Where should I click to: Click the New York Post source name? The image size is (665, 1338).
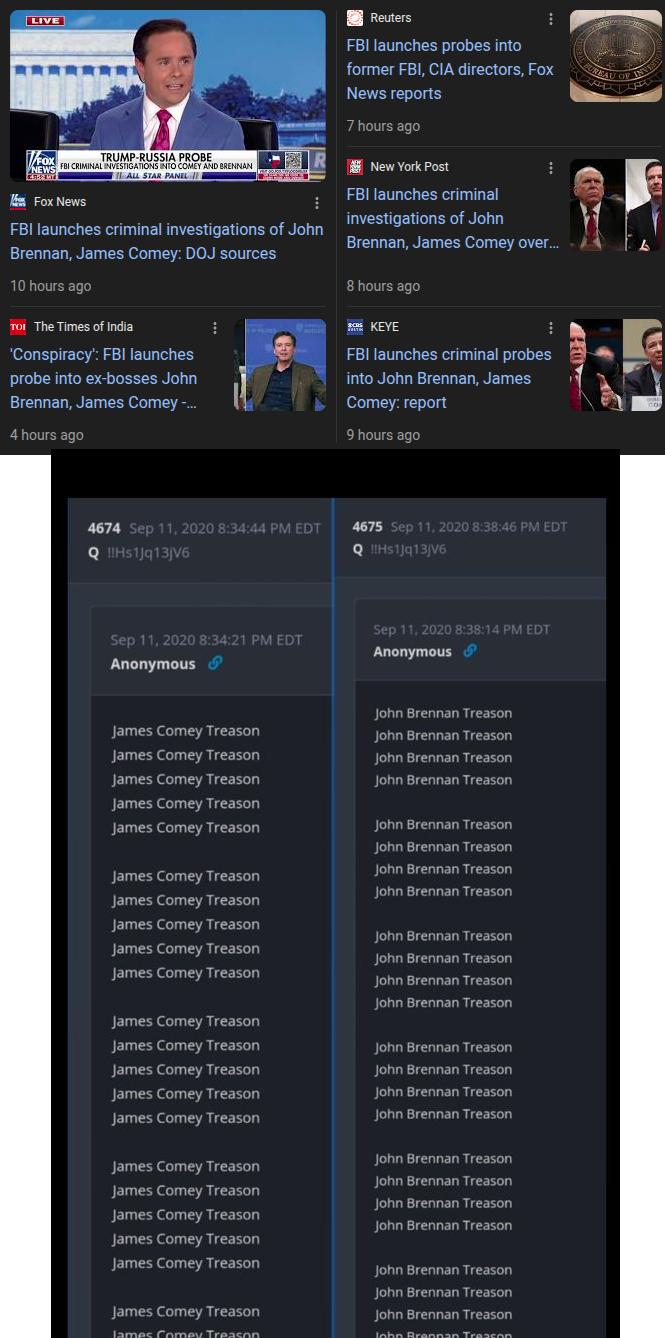(x=410, y=167)
